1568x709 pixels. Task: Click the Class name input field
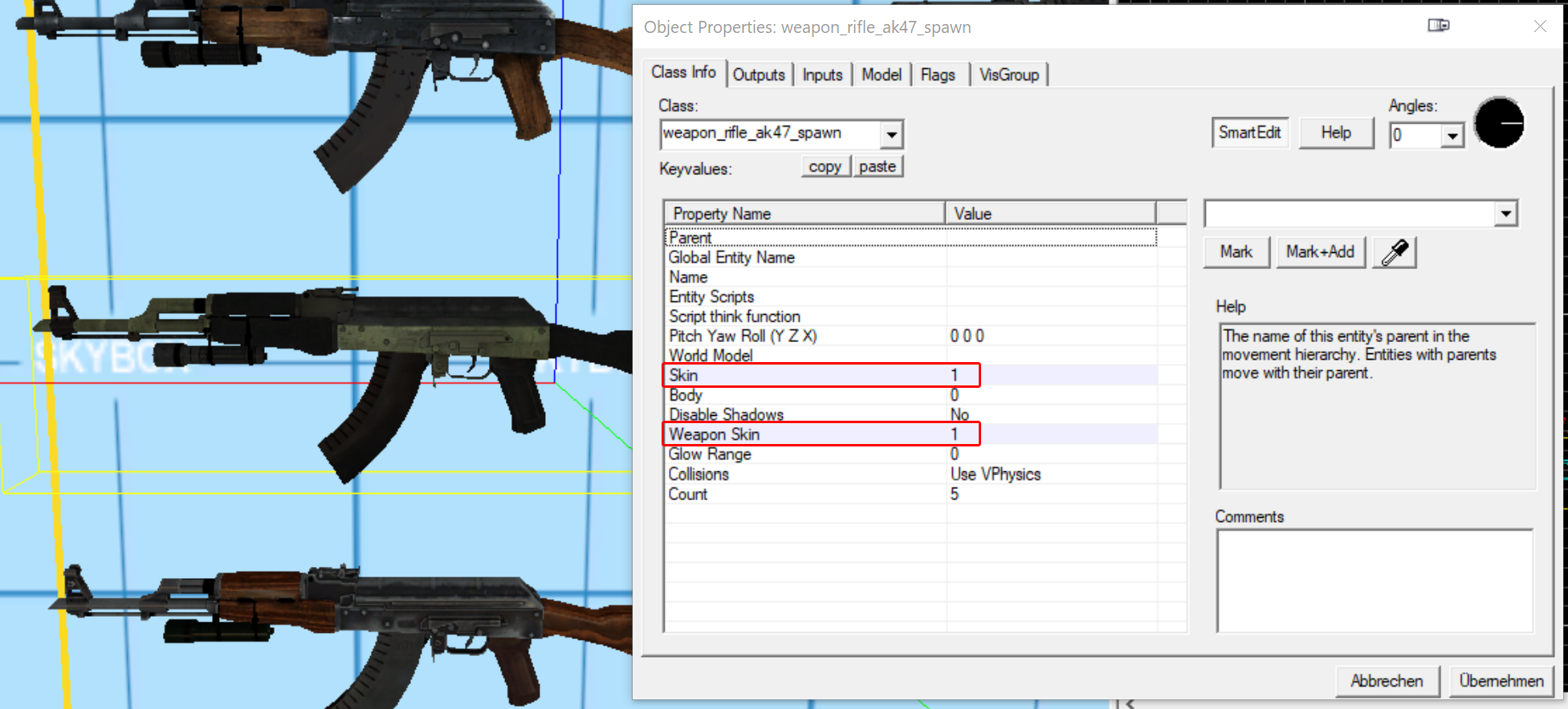[x=771, y=134]
